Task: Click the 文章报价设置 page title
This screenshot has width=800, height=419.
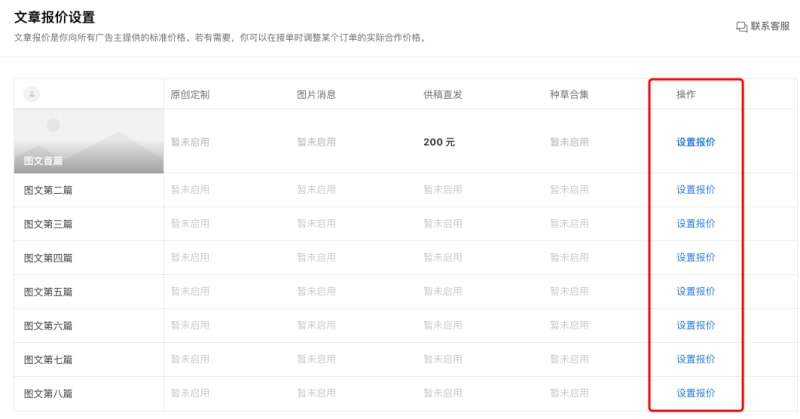Action: [x=55, y=17]
